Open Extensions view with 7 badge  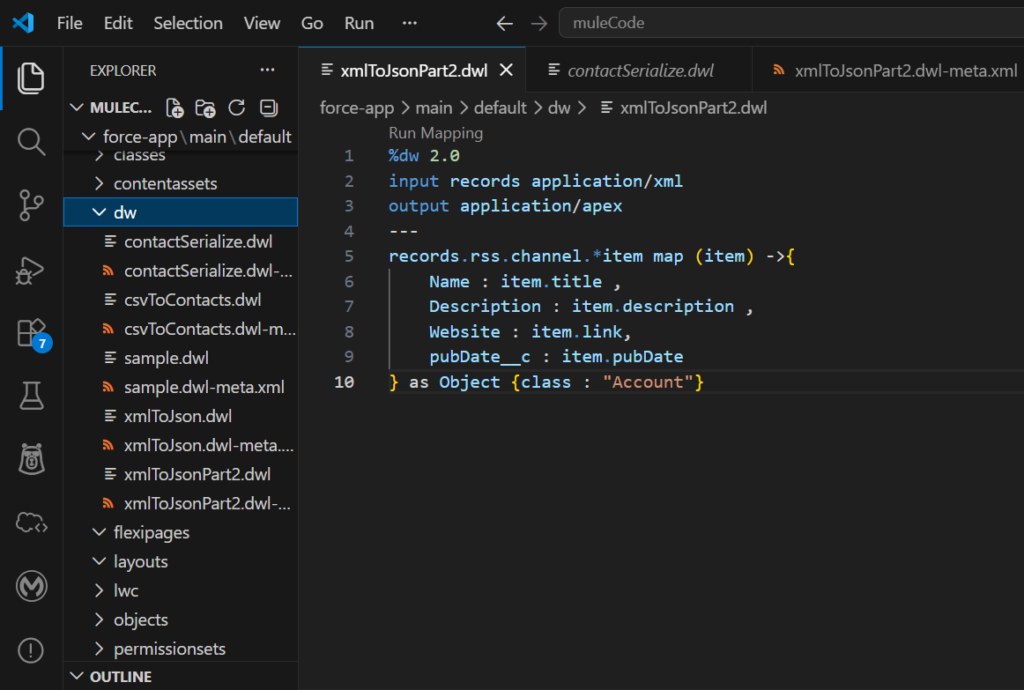coord(31,334)
